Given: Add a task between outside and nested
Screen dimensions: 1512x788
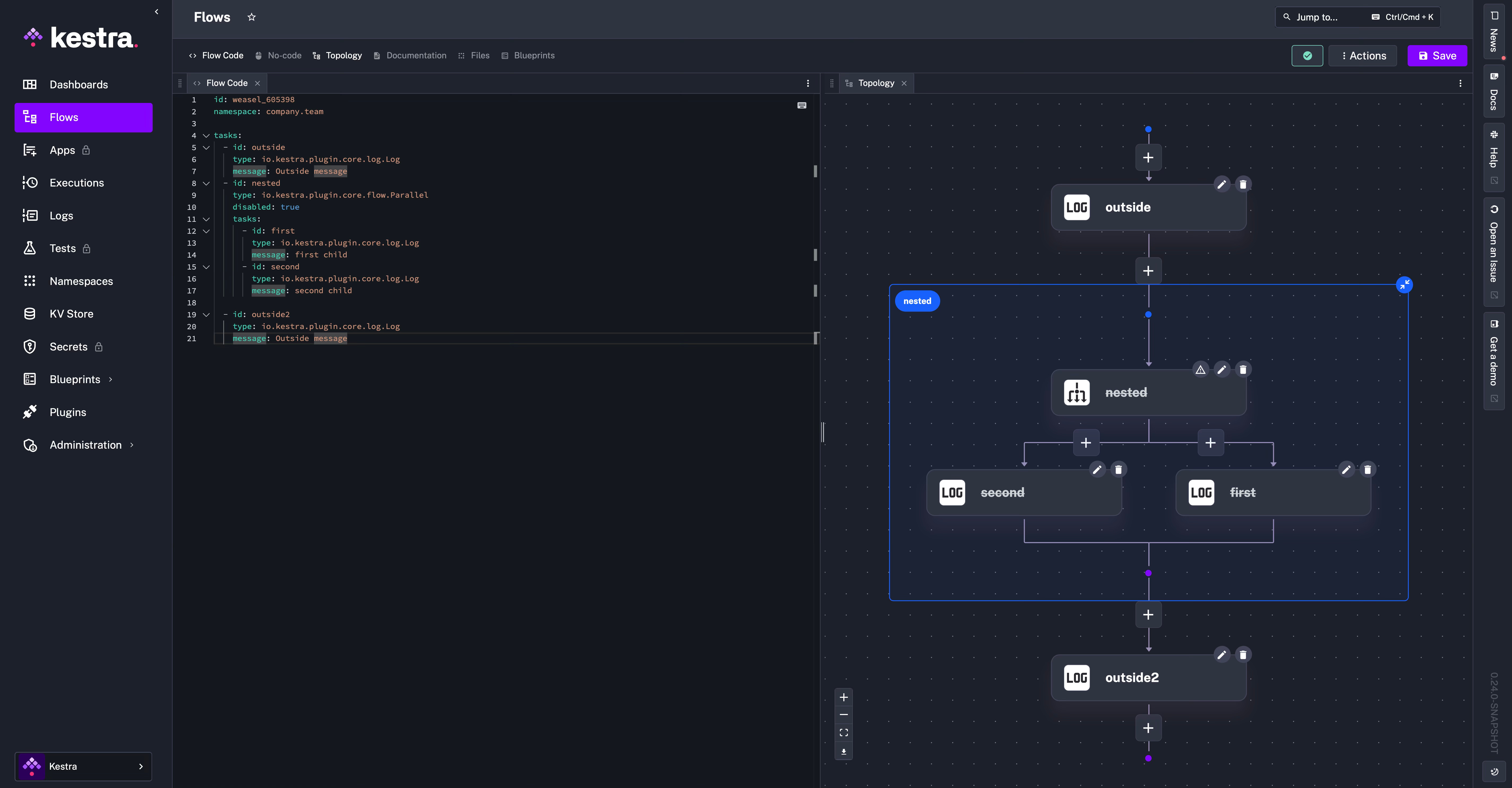Looking at the screenshot, I should (x=1148, y=270).
